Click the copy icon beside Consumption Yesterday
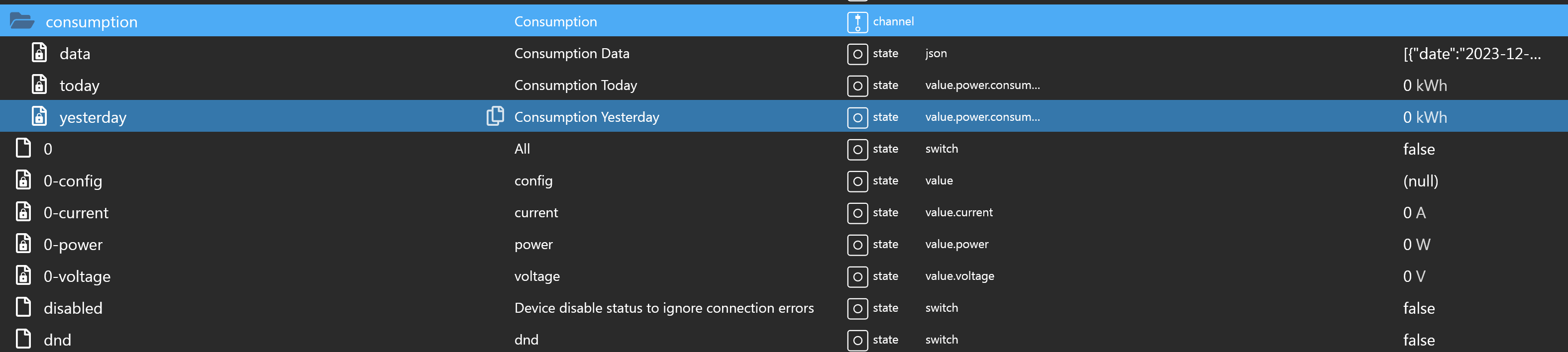The image size is (1568, 352). (495, 116)
